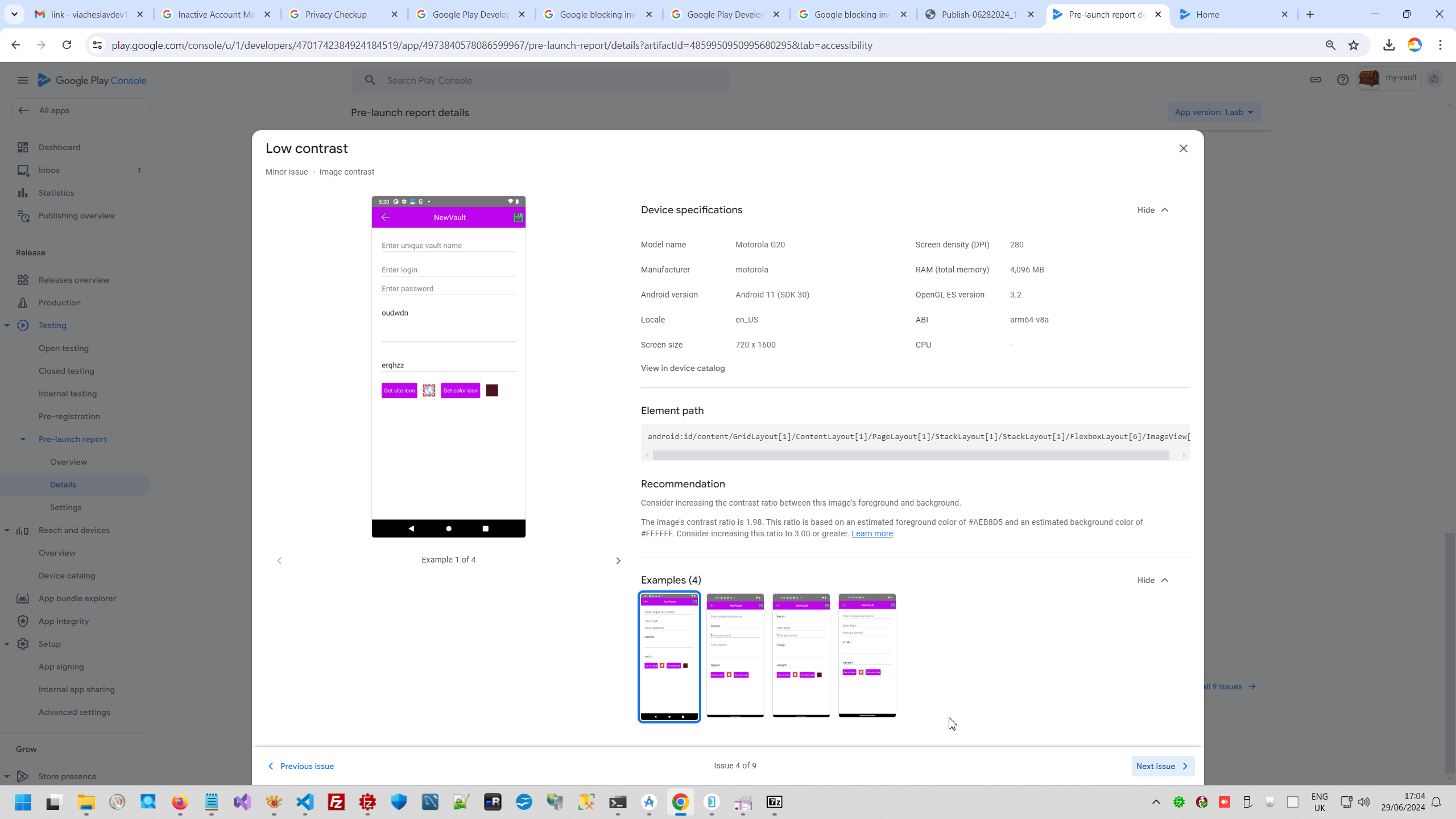This screenshot has width=1456, height=819.
Task: Collapse the Testing sidebar group
Action: [x=7, y=325]
